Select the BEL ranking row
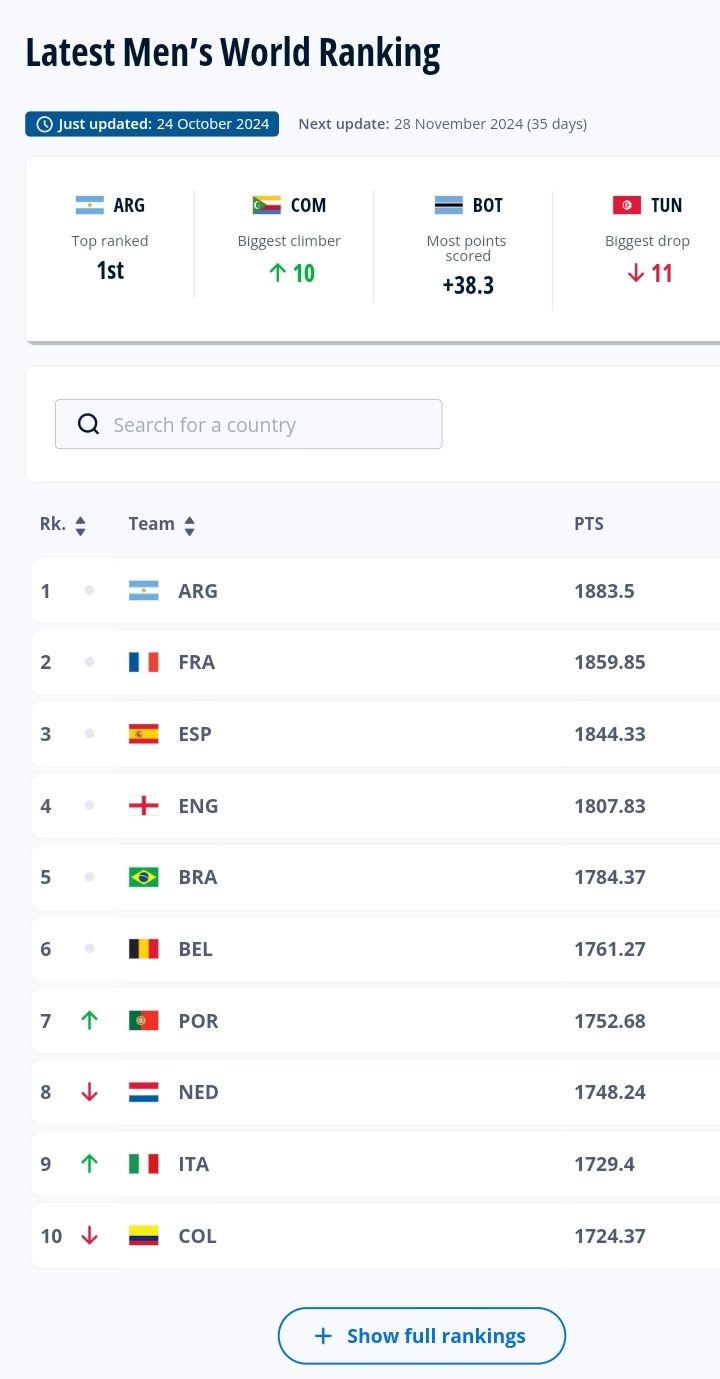This screenshot has width=720, height=1379. [x=375, y=949]
